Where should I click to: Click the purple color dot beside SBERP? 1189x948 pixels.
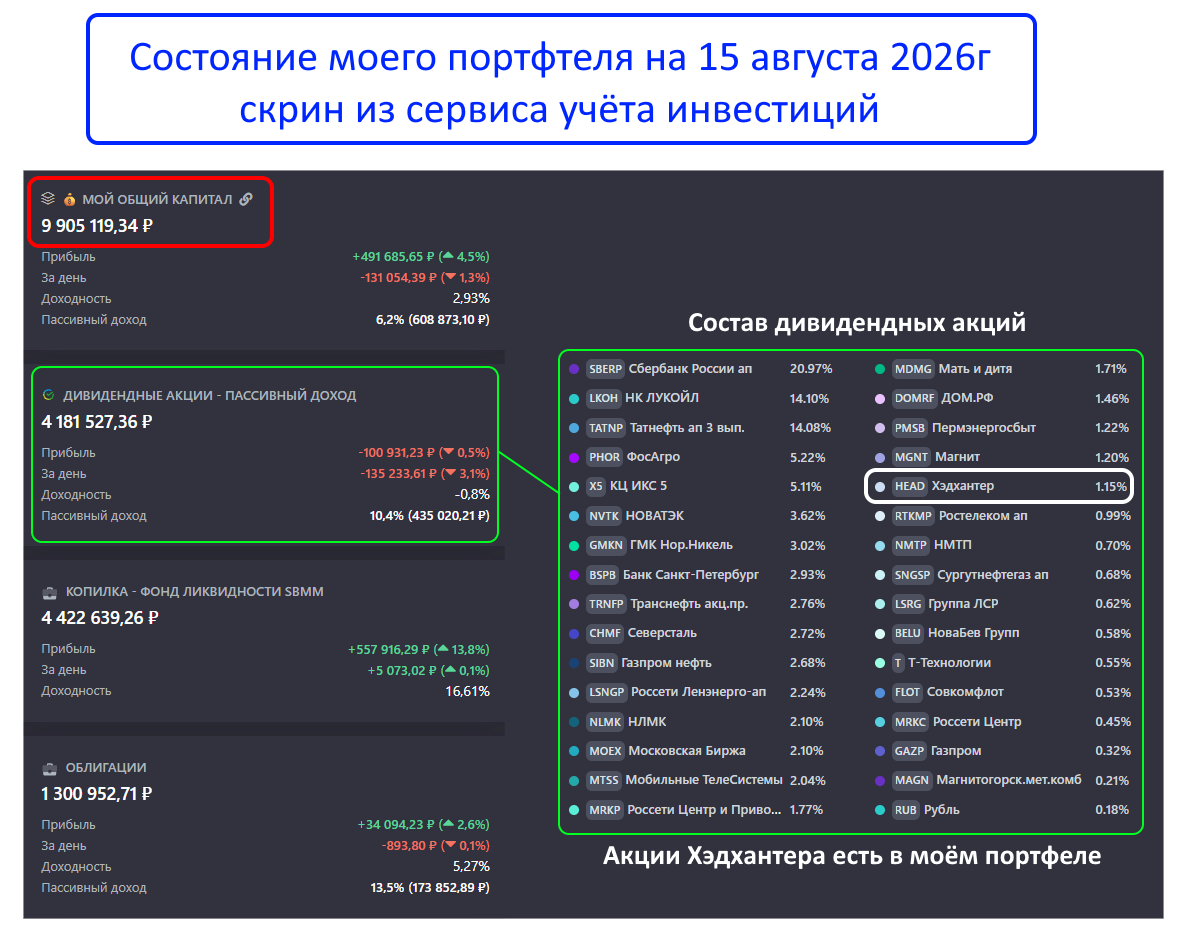574,369
